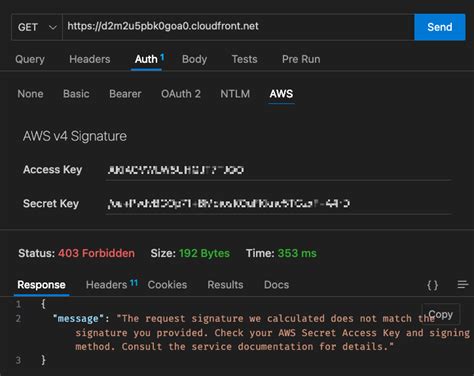Open the Docs tab
The height and width of the screenshot is (376, 474).
pyautogui.click(x=276, y=285)
